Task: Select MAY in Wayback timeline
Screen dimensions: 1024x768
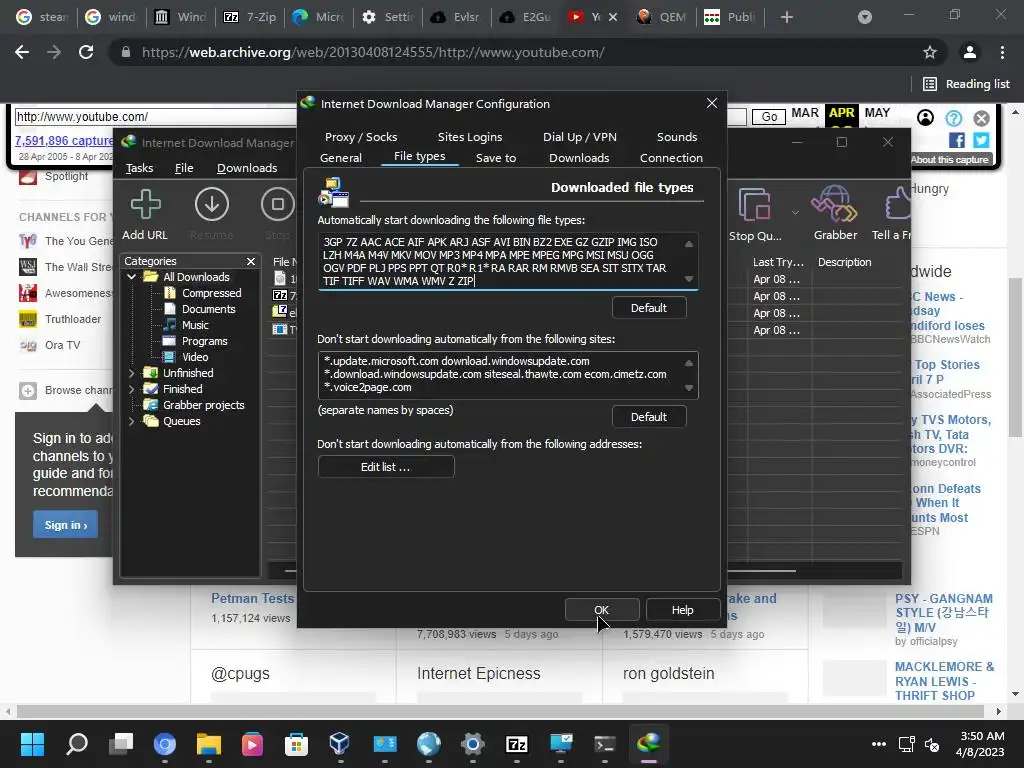Action: click(877, 113)
